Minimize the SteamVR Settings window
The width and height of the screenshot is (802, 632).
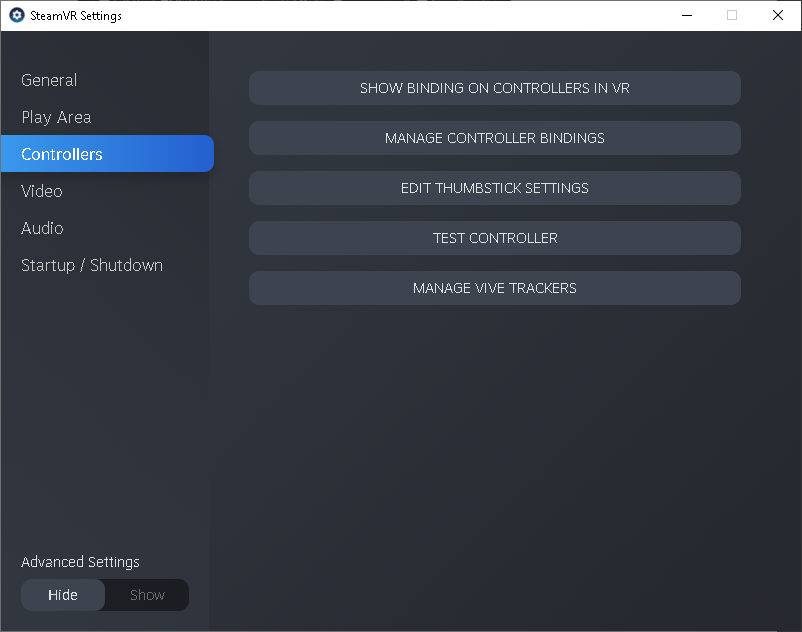(x=686, y=15)
